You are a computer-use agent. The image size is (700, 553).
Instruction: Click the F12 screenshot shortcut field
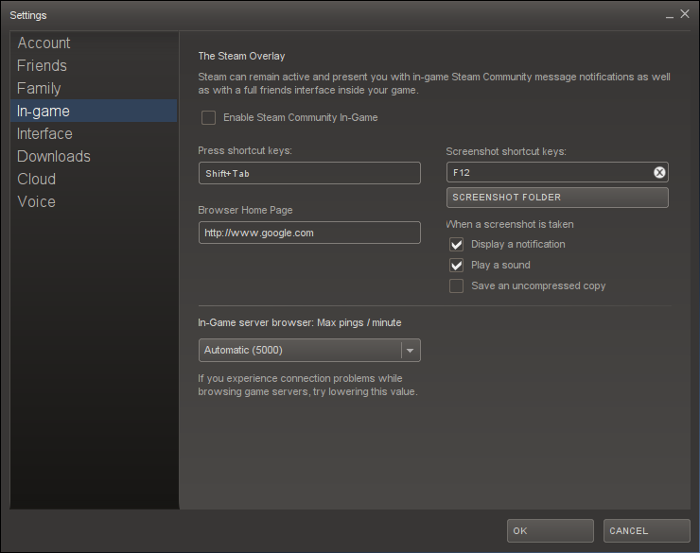click(x=557, y=172)
